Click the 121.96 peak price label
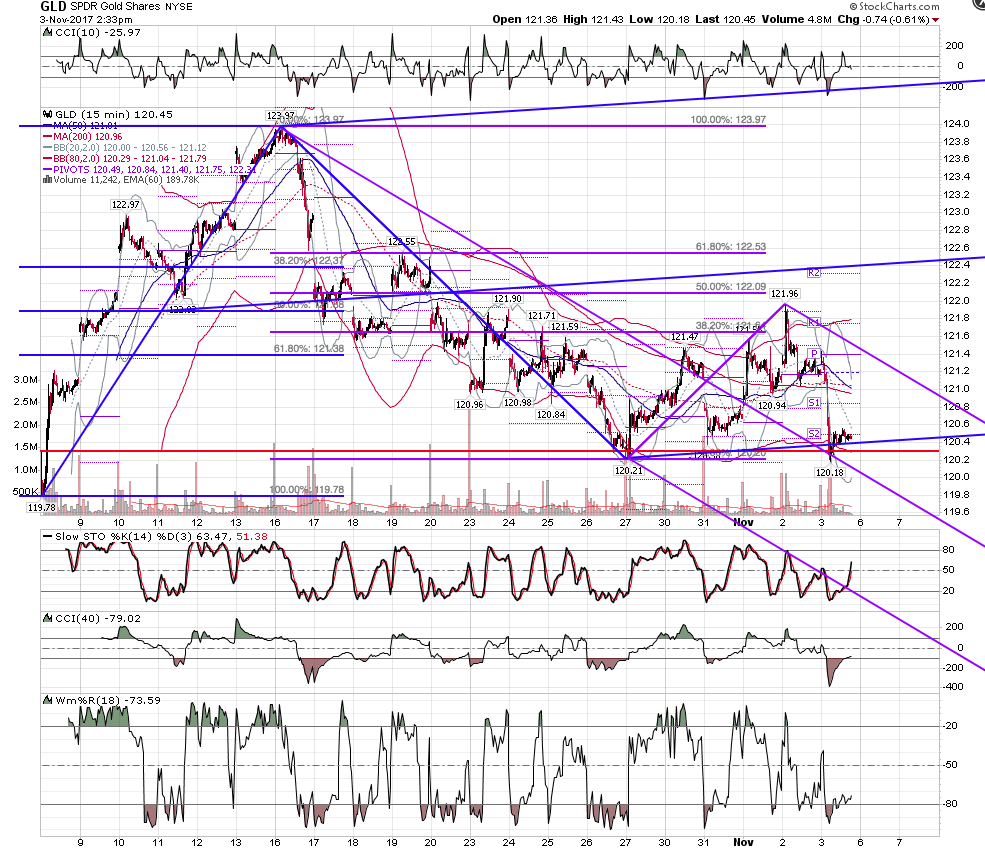Screen dimensions: 985x849 [785, 294]
